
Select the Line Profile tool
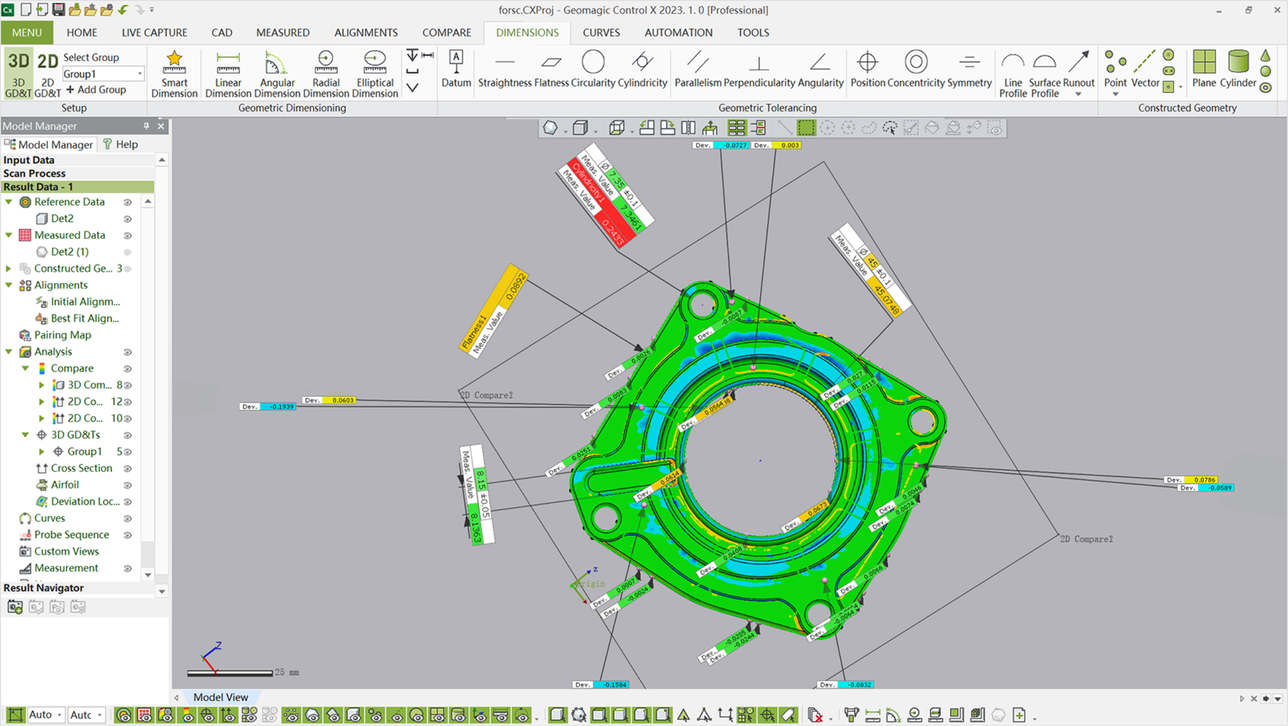(x=1013, y=74)
